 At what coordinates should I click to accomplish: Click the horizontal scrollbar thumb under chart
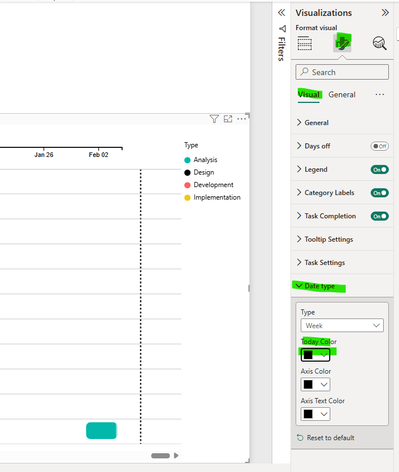161,455
